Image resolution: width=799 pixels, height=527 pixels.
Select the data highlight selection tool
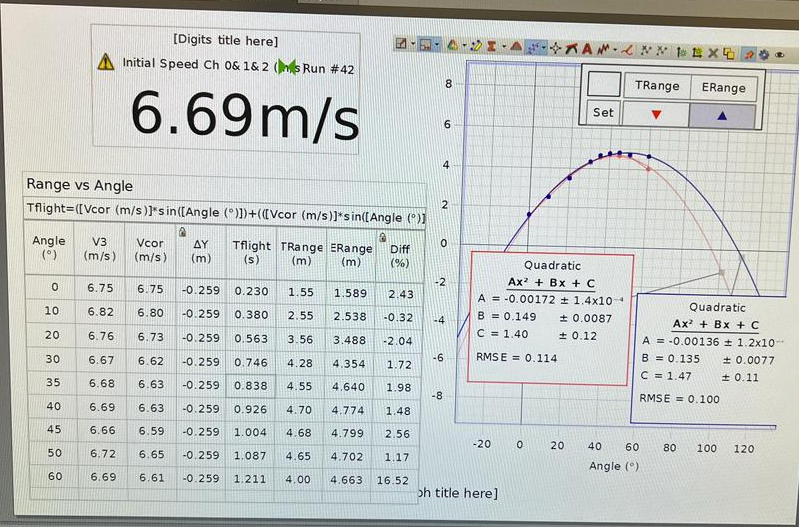(425, 44)
